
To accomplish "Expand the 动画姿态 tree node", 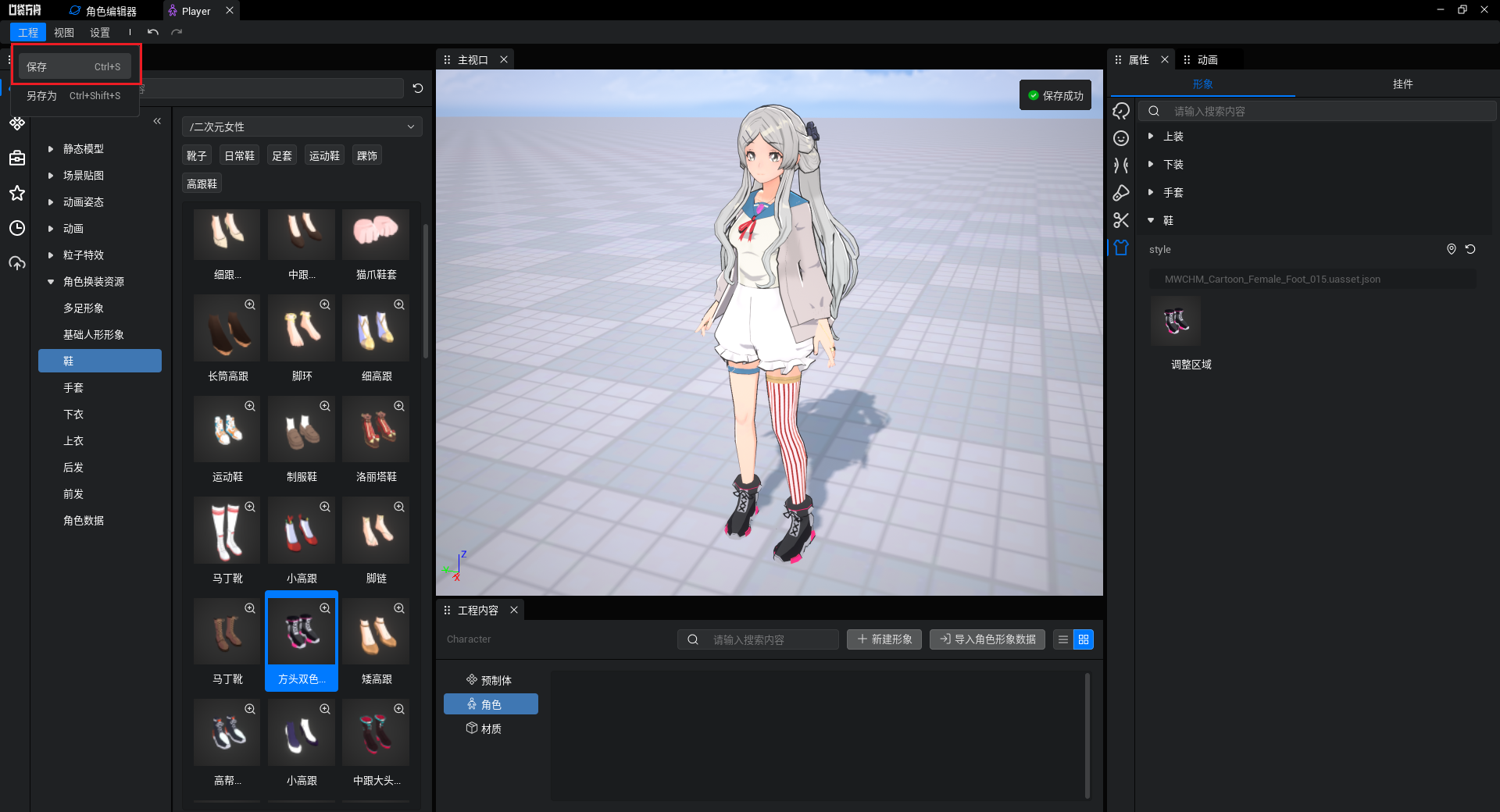I will [x=51, y=201].
